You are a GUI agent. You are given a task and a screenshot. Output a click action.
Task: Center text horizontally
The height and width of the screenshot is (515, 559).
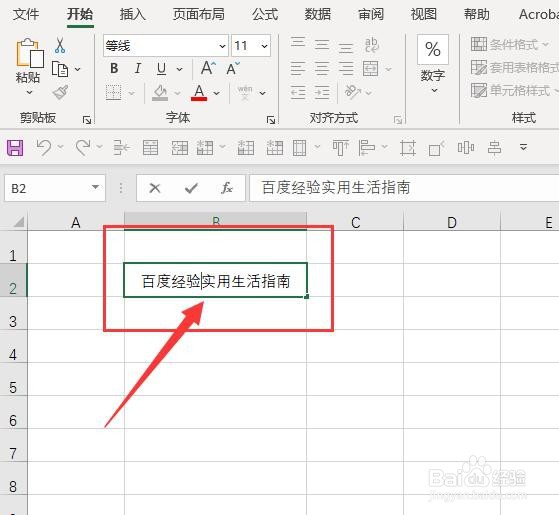tap(322, 68)
